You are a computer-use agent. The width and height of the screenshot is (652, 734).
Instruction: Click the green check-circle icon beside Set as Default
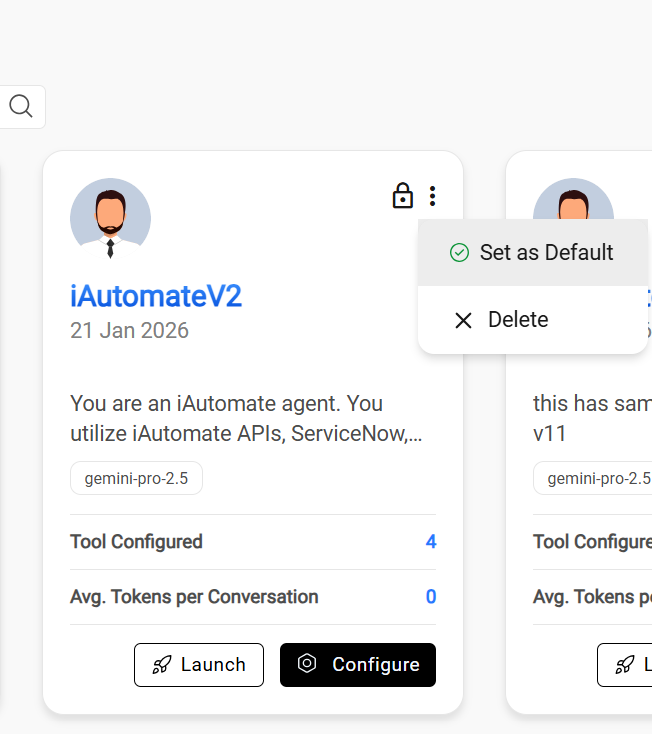pos(459,253)
